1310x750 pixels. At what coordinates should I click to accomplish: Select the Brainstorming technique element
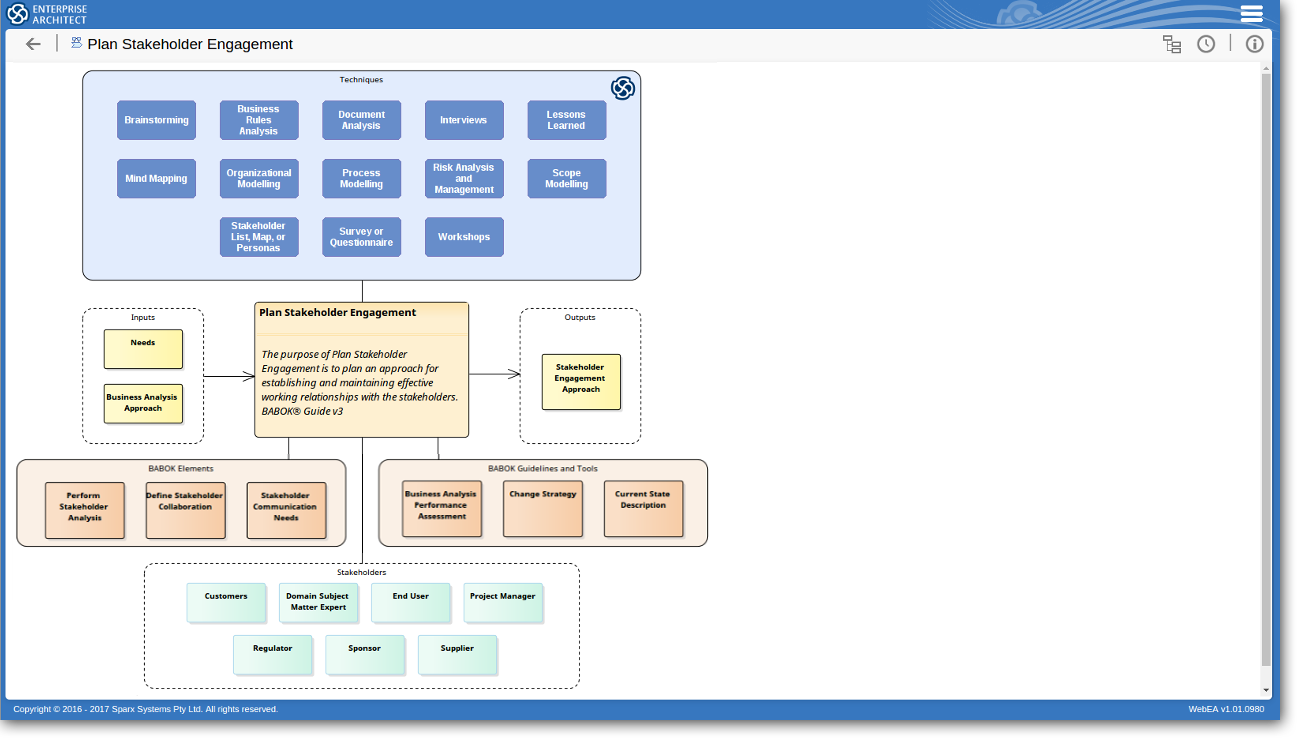(156, 120)
